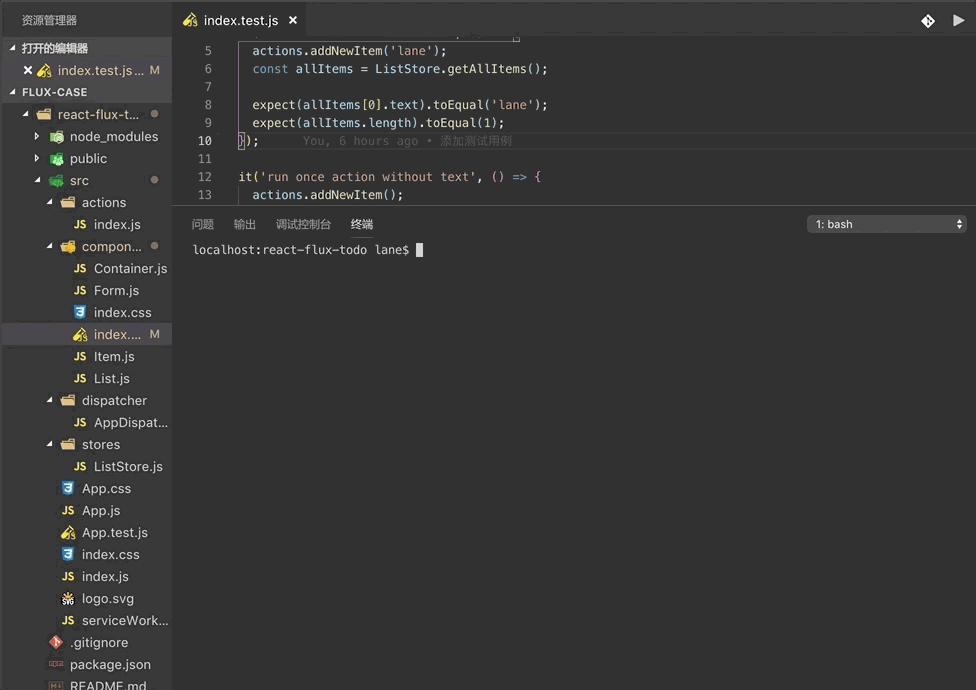The image size is (976, 690).
Task: Collapse the dispatcher folder arrow
Action: coord(49,400)
